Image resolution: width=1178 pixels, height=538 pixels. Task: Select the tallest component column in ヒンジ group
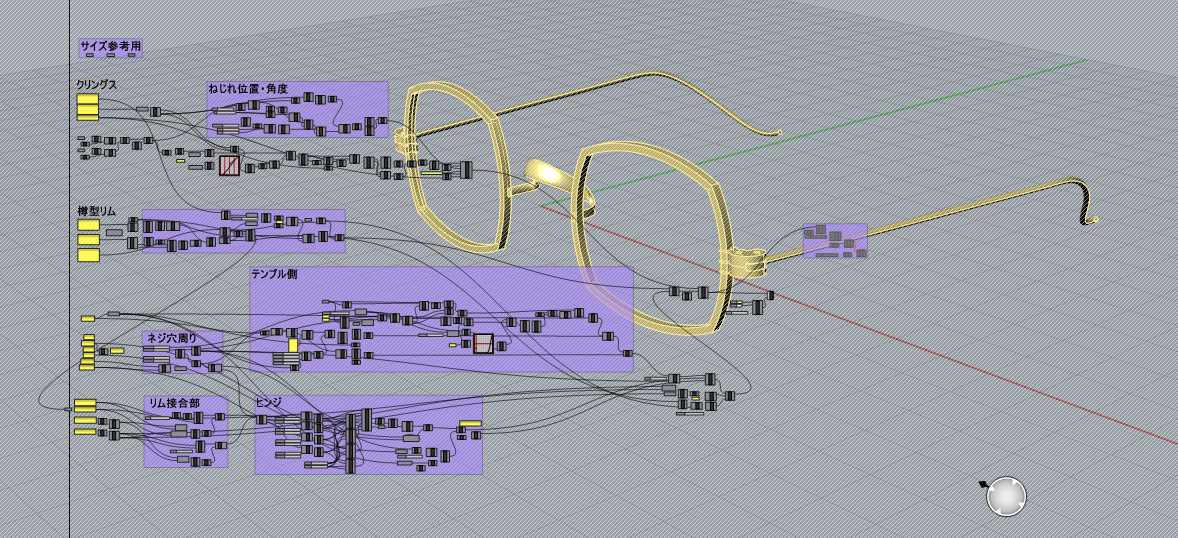[350, 443]
